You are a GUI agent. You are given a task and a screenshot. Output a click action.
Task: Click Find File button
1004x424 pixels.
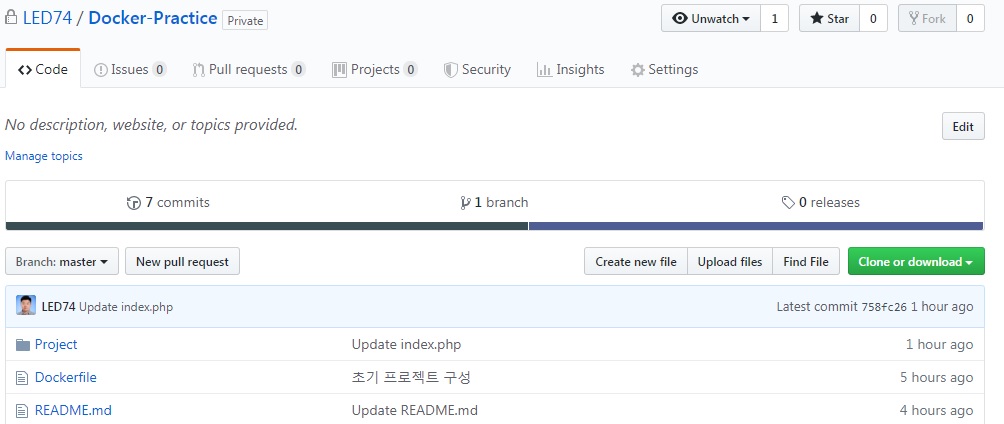click(806, 261)
